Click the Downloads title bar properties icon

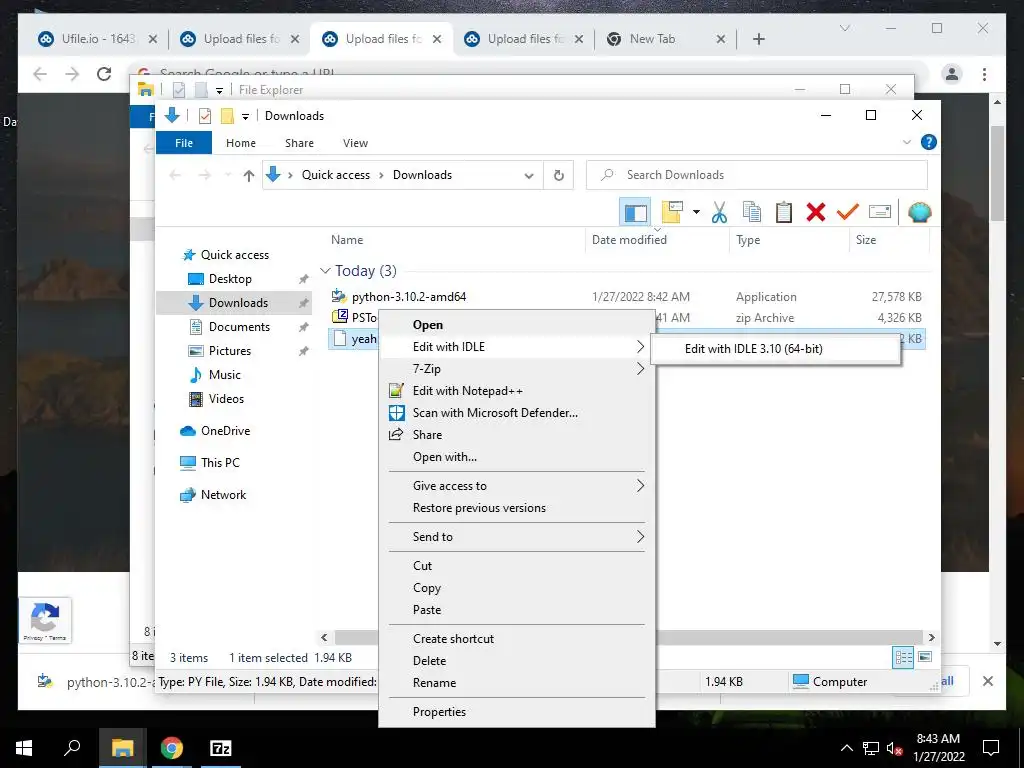click(x=205, y=116)
